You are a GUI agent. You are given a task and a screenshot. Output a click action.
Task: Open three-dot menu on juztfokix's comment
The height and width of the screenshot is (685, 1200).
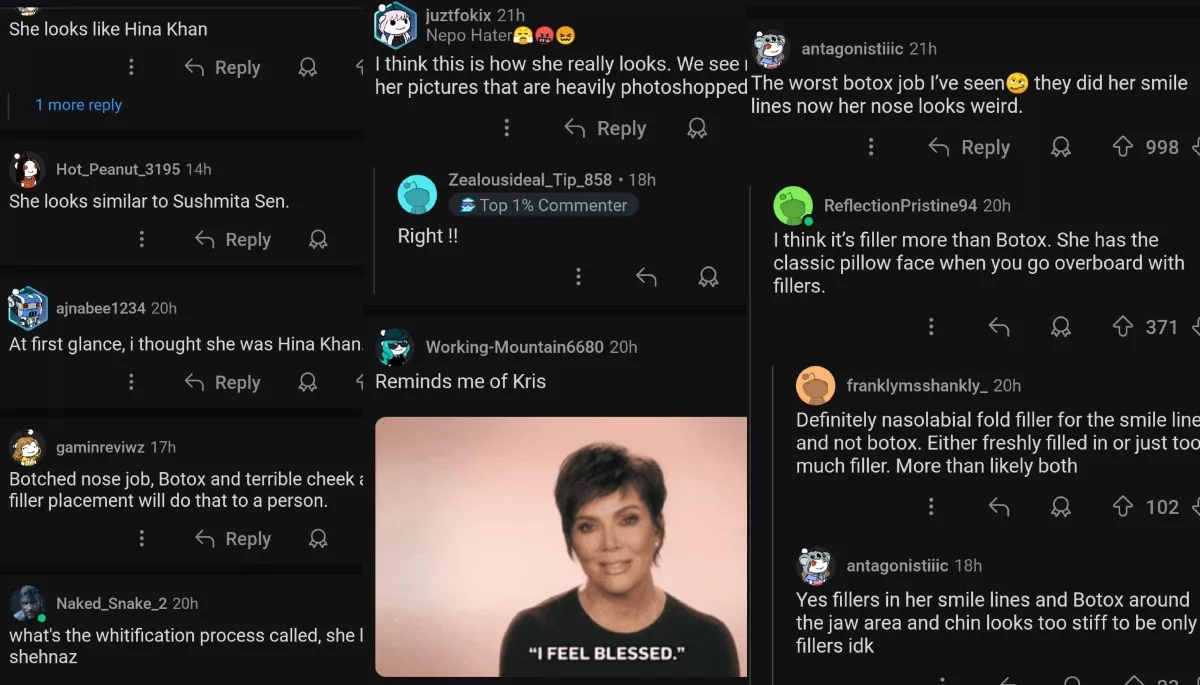506,128
